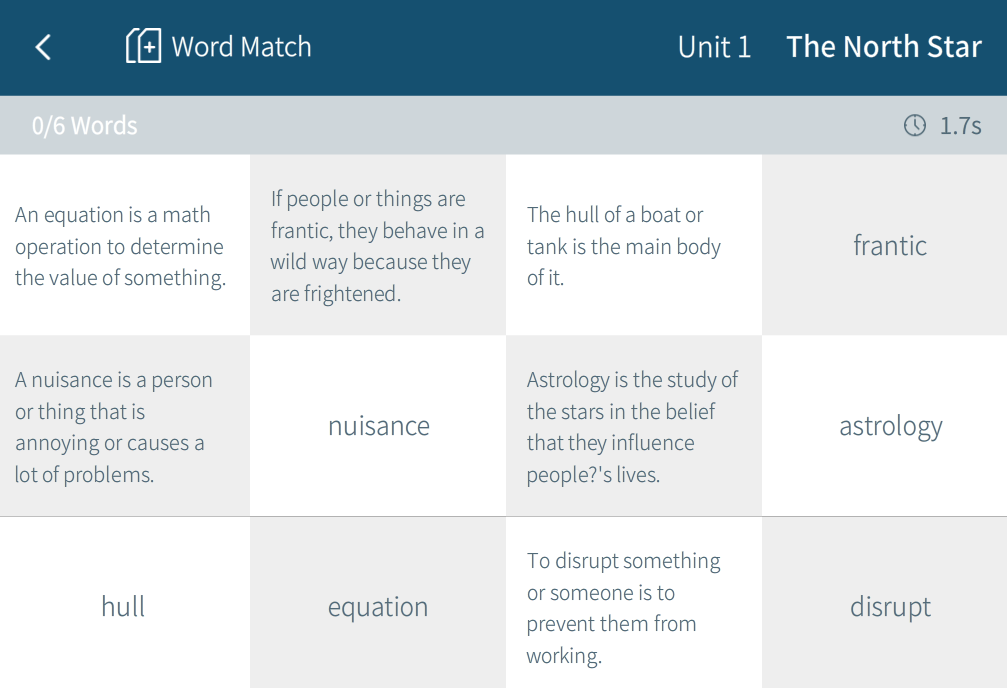Click the 'To disrupt something' definition
1007x688 pixels.
(633, 606)
